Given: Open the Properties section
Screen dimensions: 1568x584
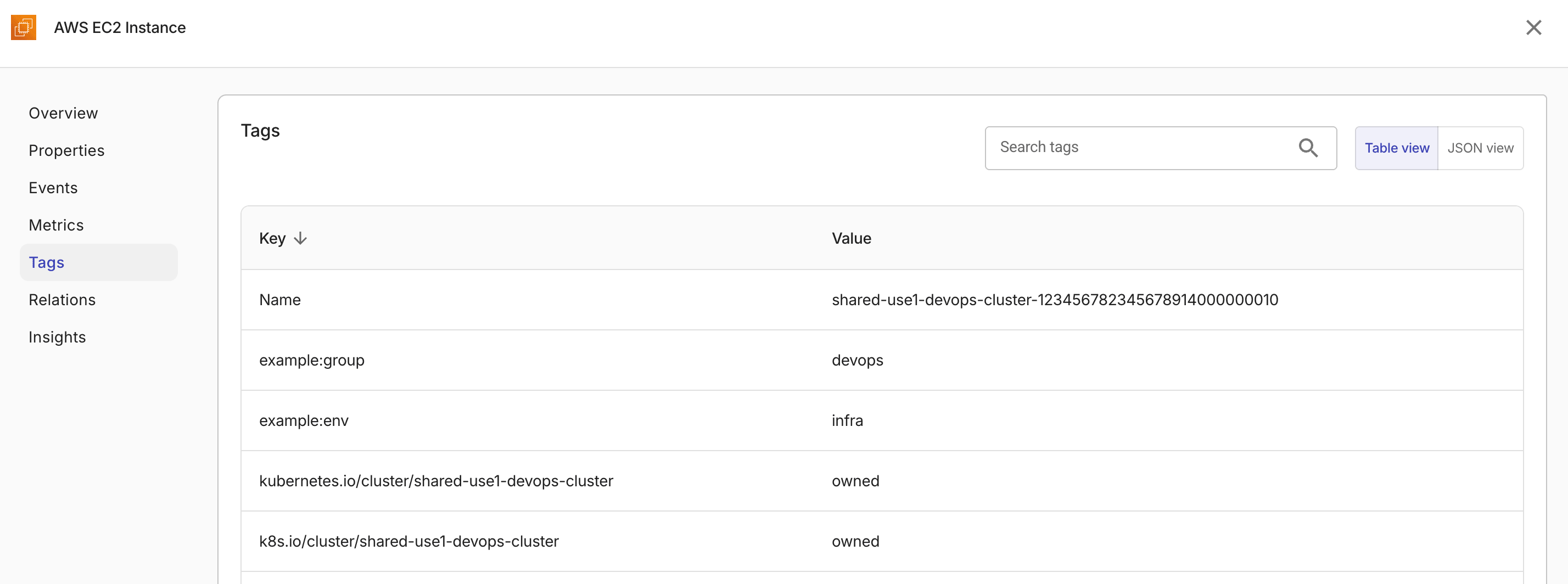Looking at the screenshot, I should coord(66,150).
